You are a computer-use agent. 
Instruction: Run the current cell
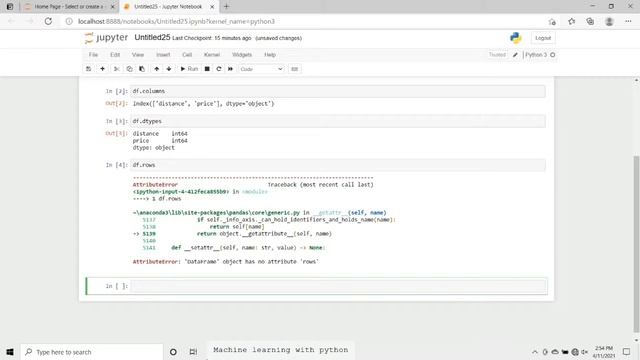click(189, 69)
